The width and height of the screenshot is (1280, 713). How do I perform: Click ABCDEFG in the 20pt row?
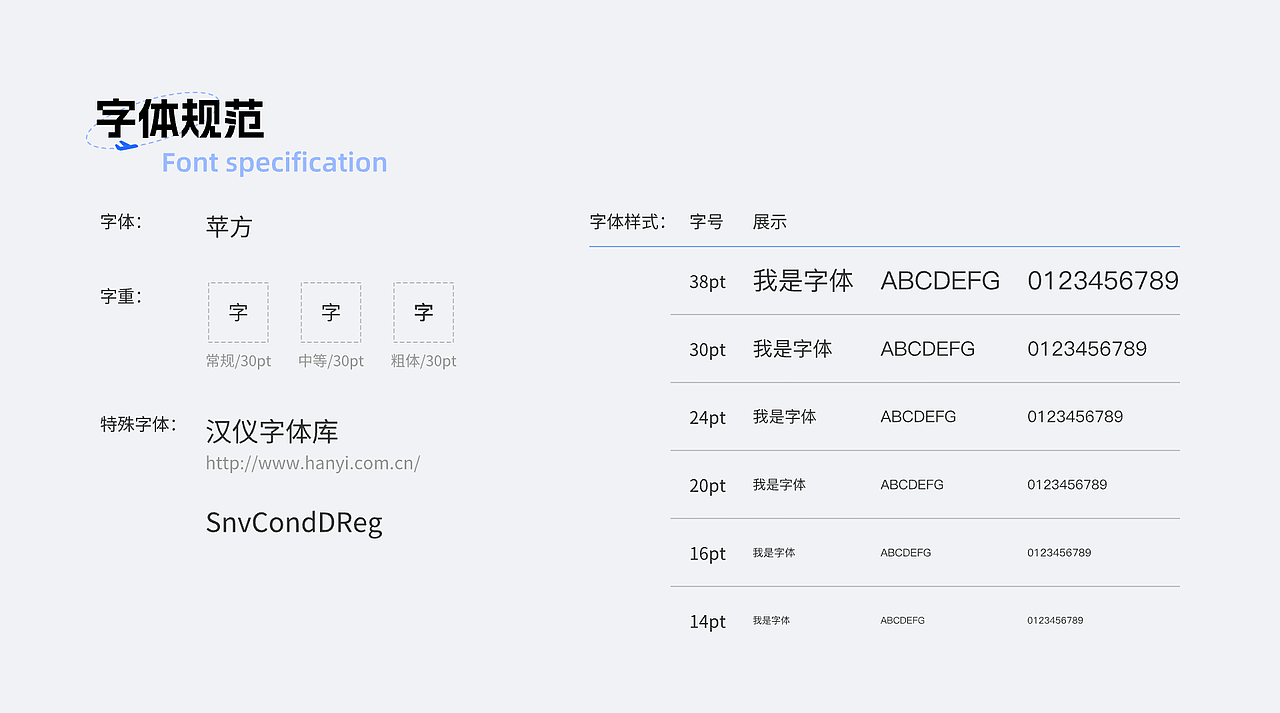pos(912,485)
